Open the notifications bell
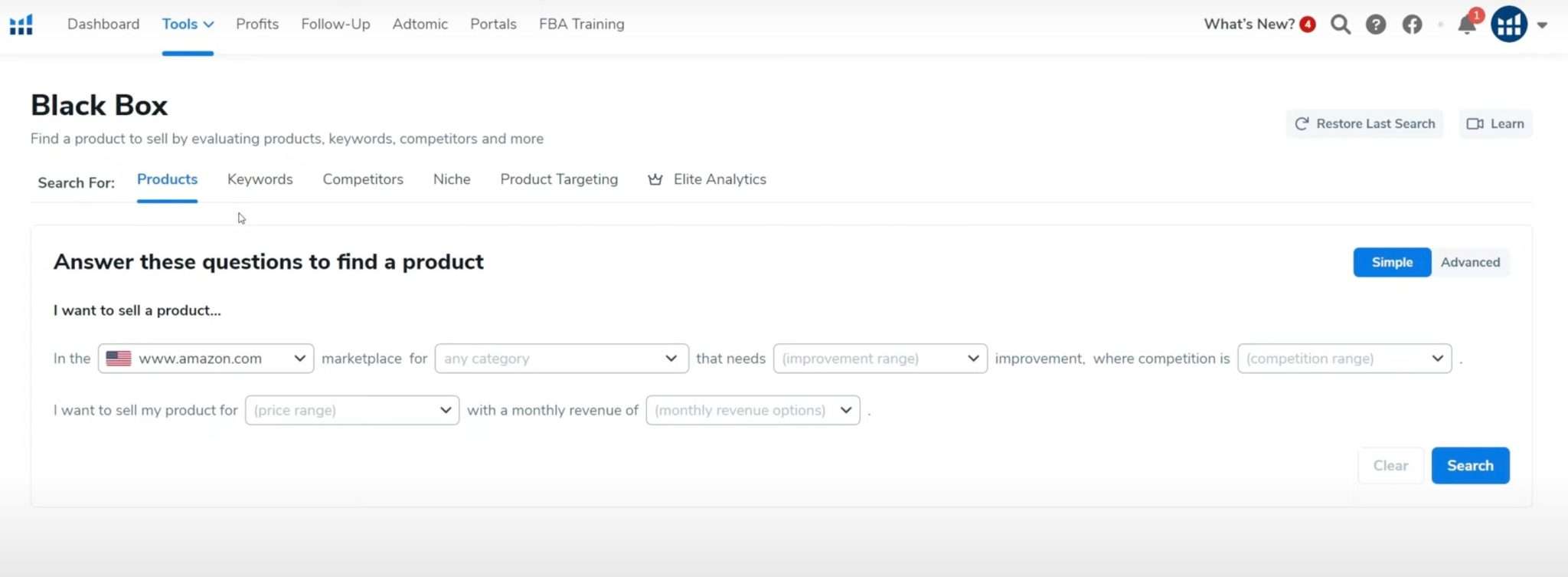Image resolution: width=1568 pixels, height=577 pixels. pos(1466,25)
